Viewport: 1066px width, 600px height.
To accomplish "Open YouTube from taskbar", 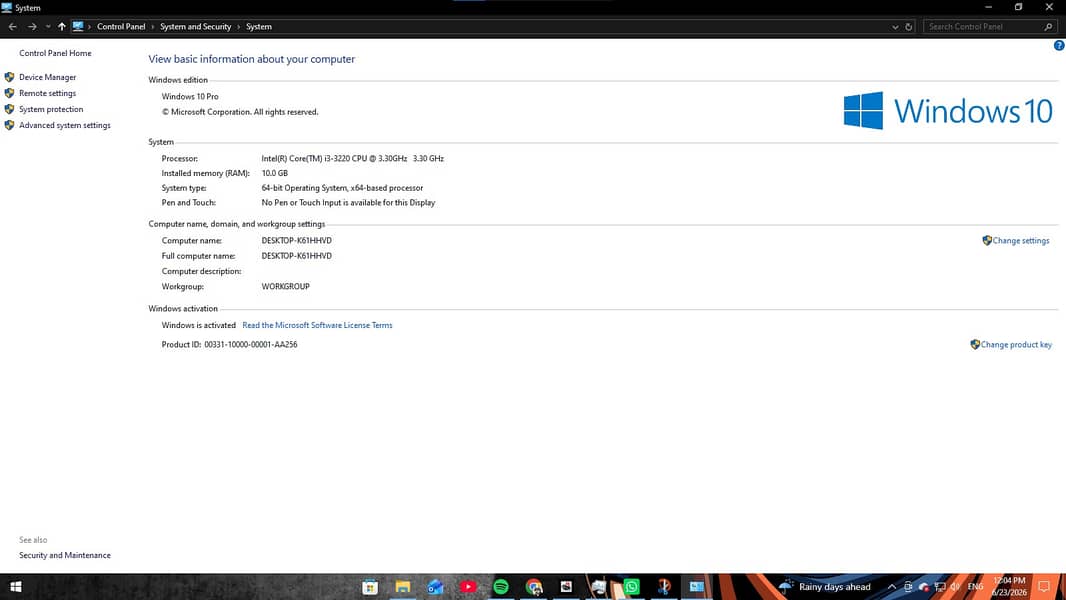I will pyautogui.click(x=468, y=586).
